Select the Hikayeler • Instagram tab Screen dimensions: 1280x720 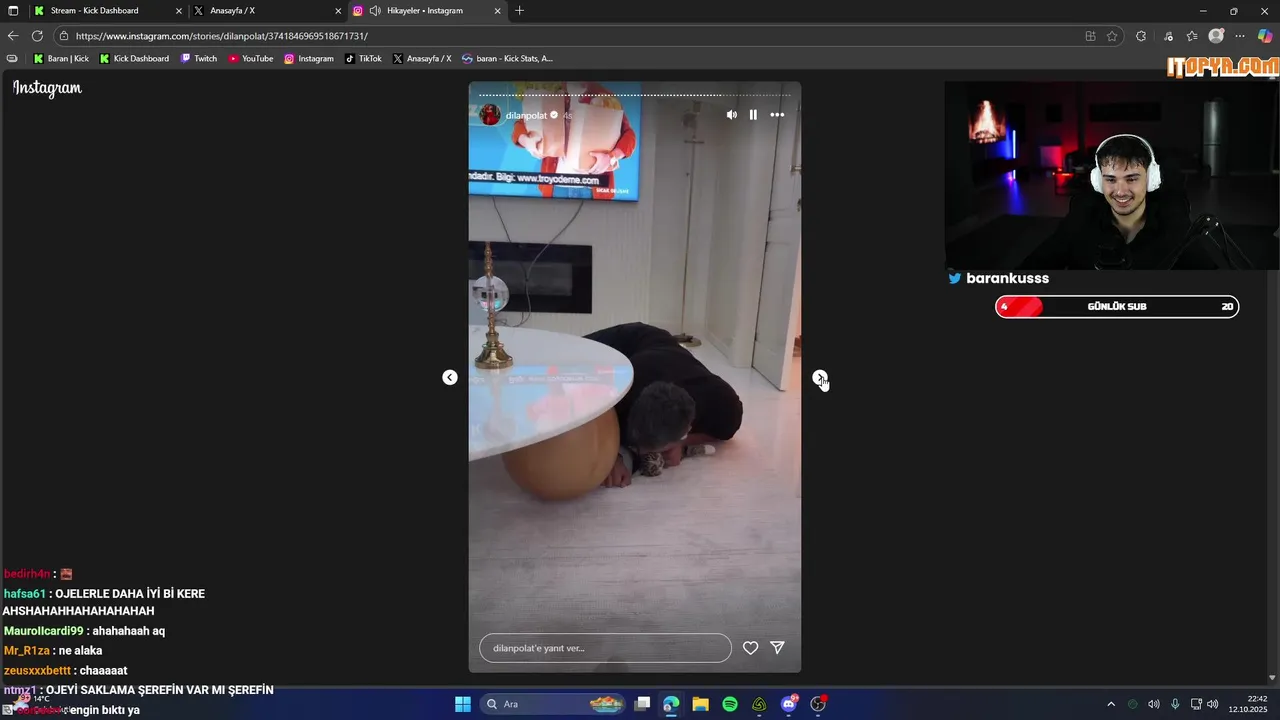(425, 10)
